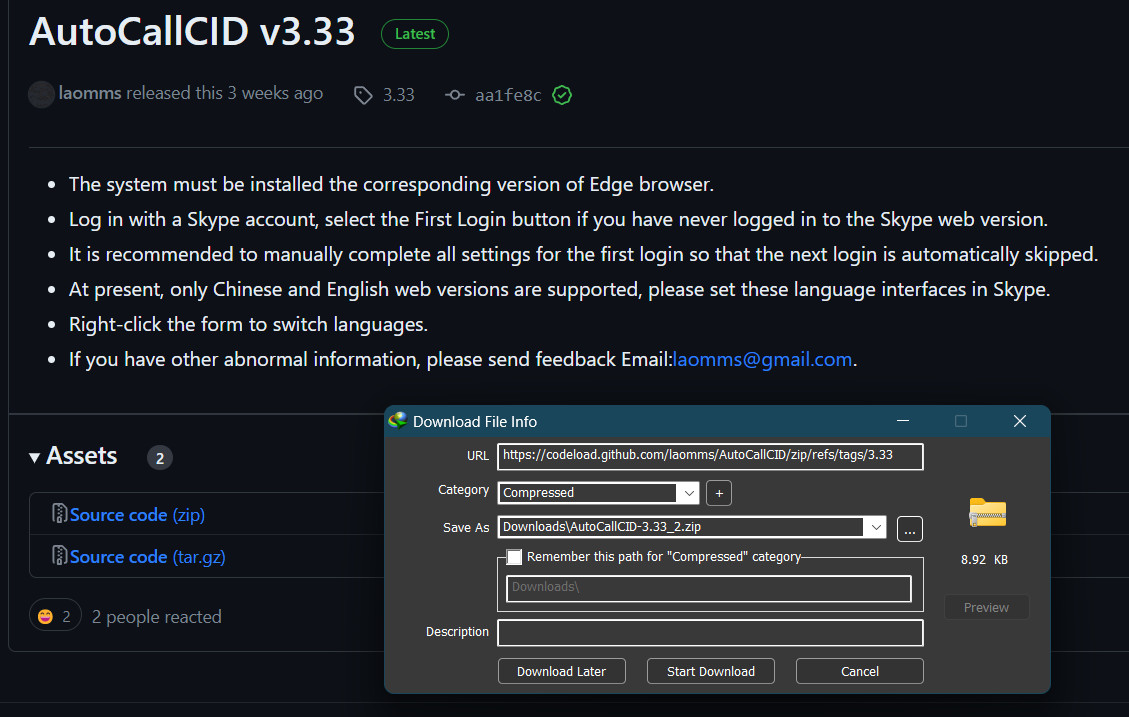1129x717 pixels.
Task: Click the AutoCallCID v3.33 release title
Action: coord(192,32)
